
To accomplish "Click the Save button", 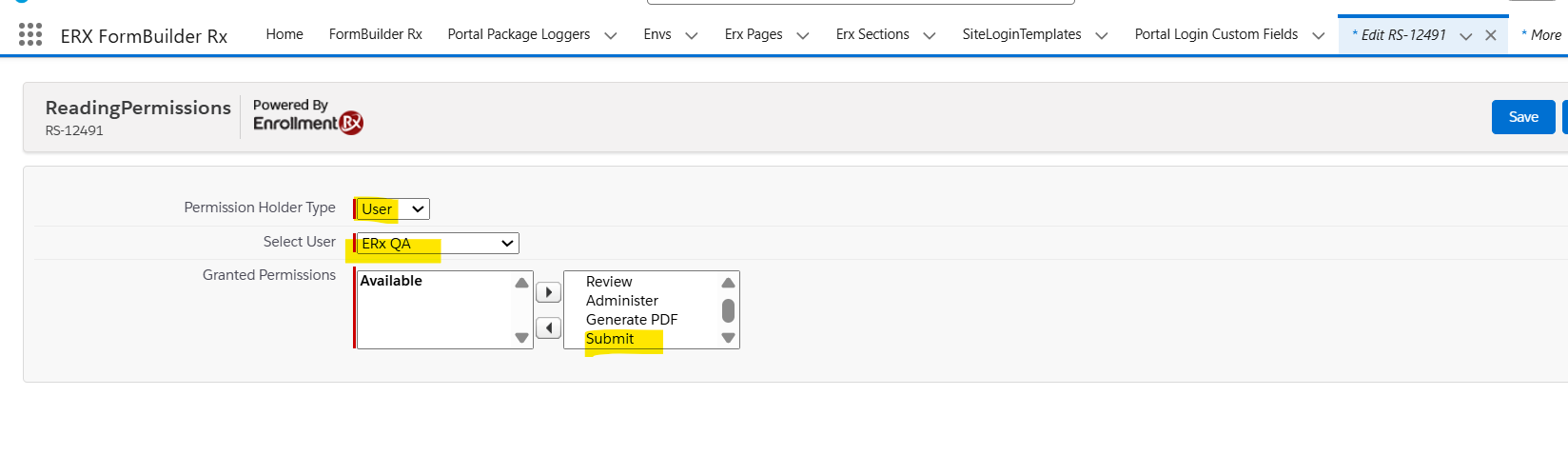I will [1523, 117].
